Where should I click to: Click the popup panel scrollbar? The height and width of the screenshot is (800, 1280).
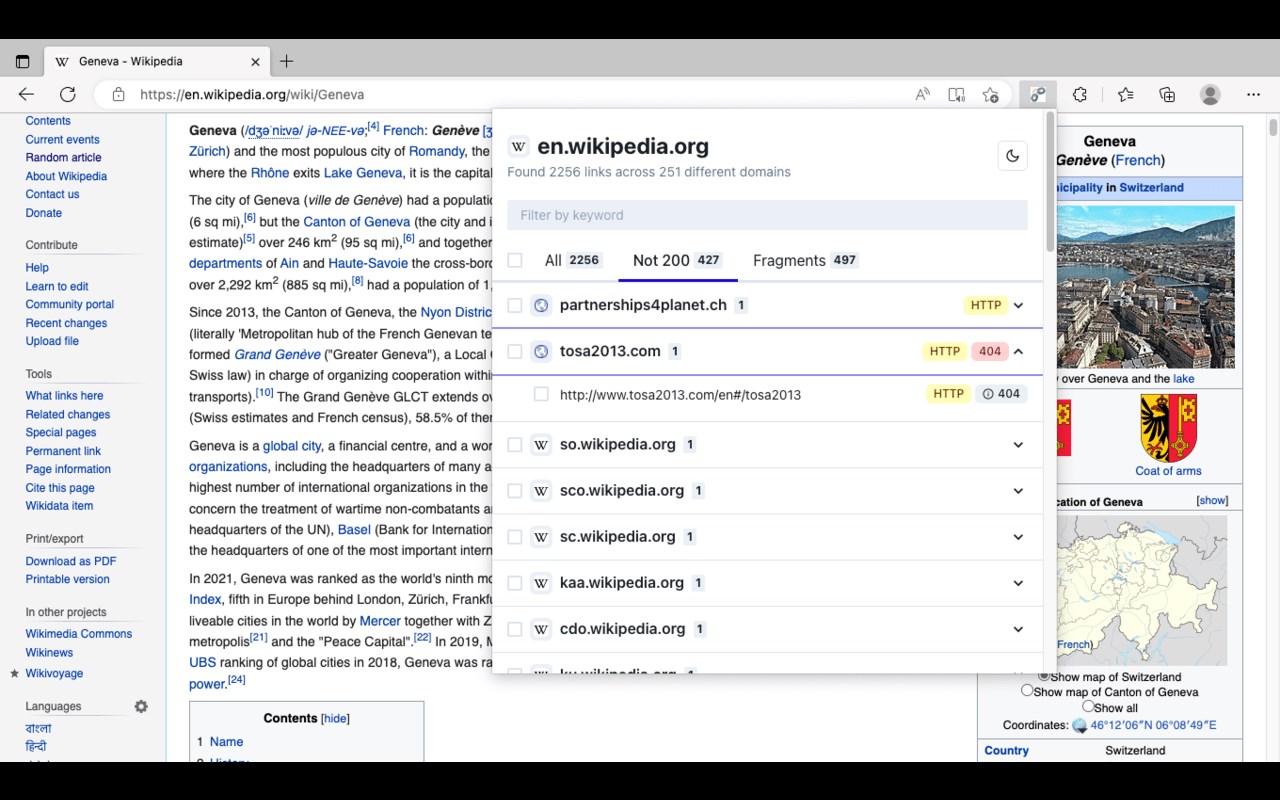point(1050,180)
